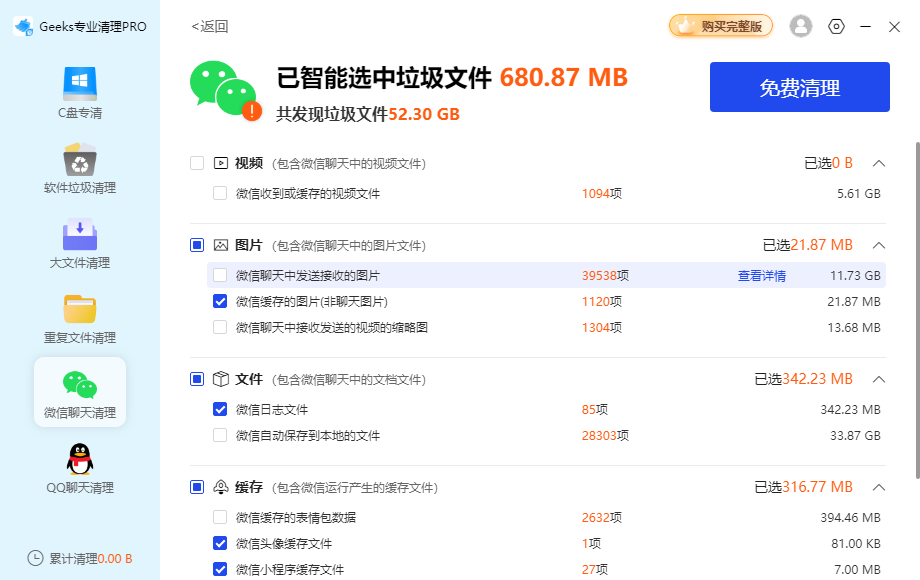
Task: Click the 已选342.23 MB summary
Action: 803,379
